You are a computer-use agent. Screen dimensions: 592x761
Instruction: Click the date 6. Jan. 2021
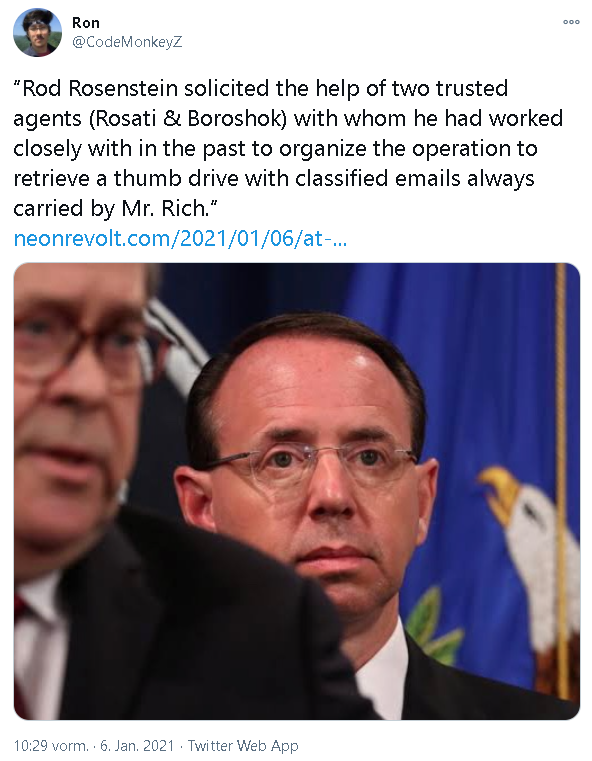click(137, 745)
